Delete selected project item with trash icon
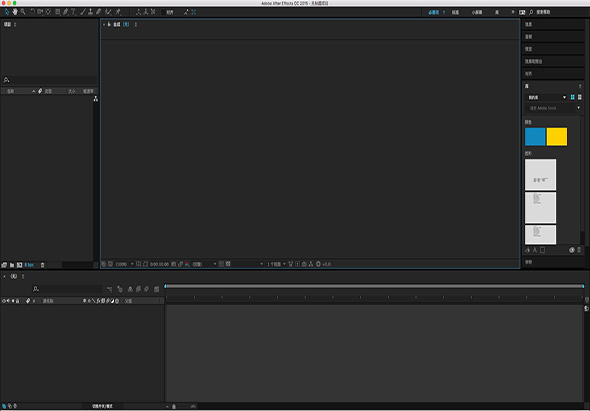Screen dimensions: 590x411 pos(43,265)
